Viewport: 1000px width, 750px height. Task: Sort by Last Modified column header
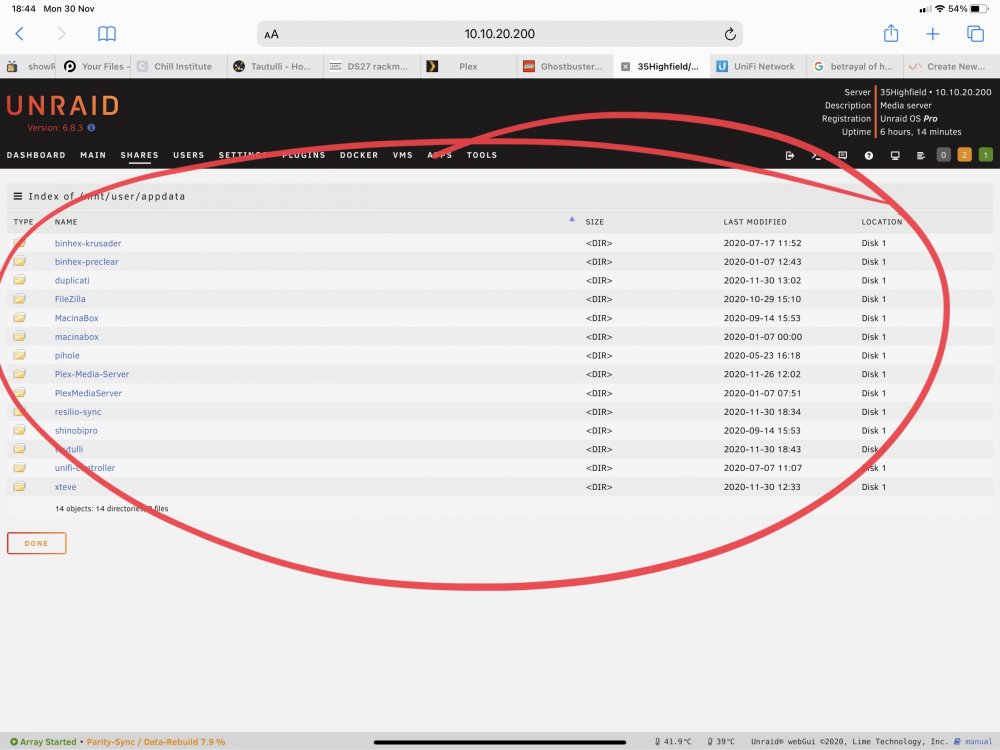755,222
